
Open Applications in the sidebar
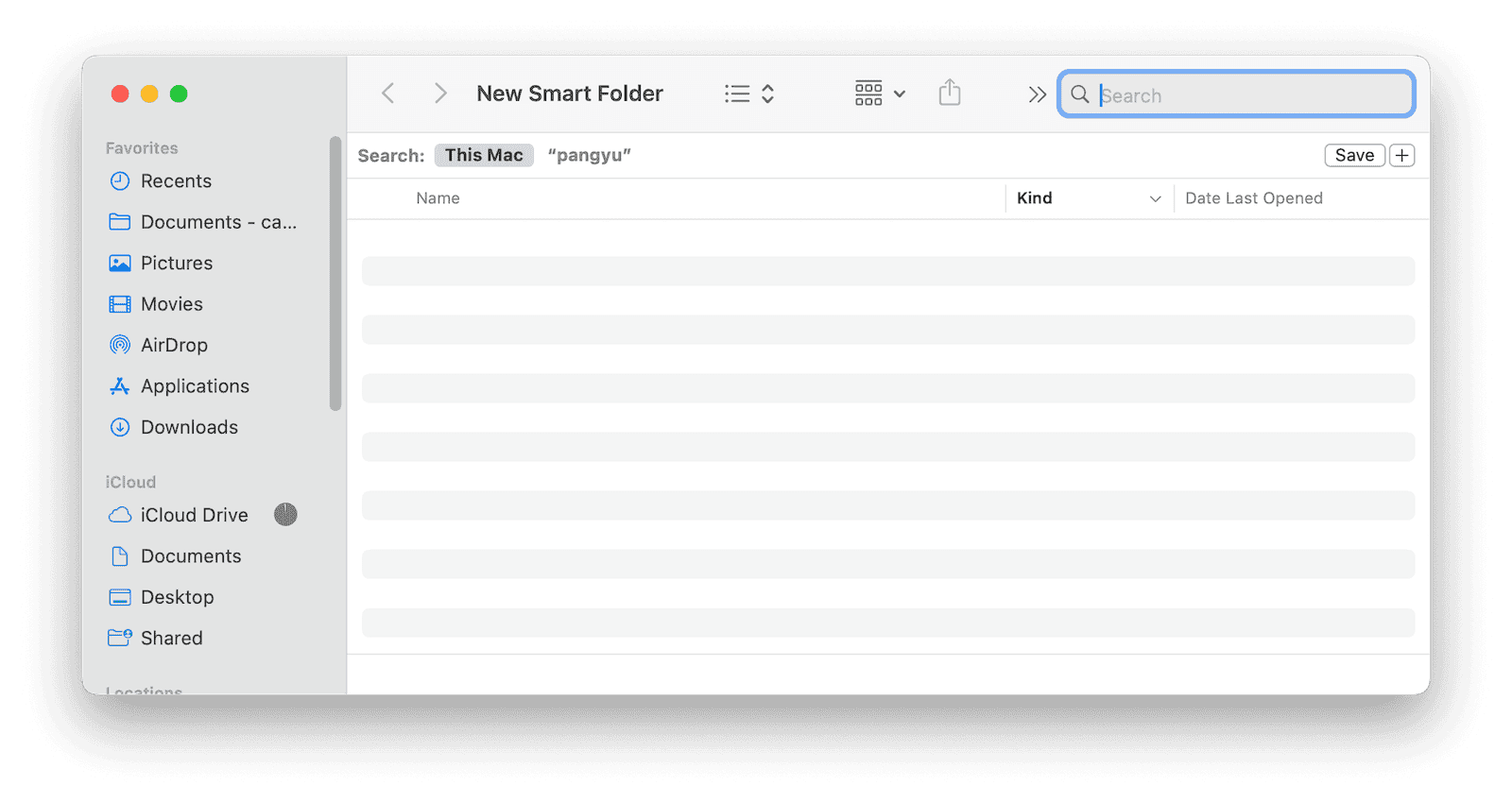coord(195,386)
